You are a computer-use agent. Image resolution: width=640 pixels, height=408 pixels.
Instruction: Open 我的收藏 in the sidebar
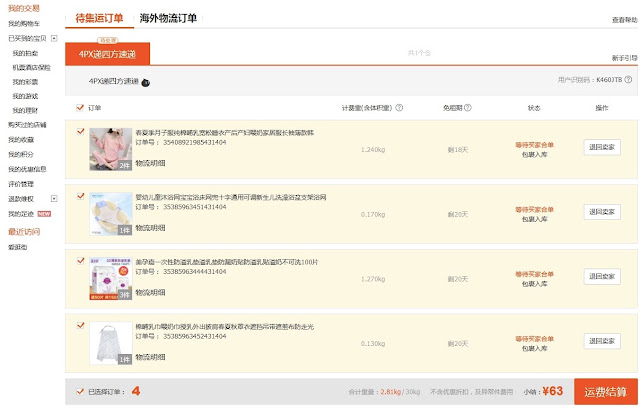click(x=21, y=140)
